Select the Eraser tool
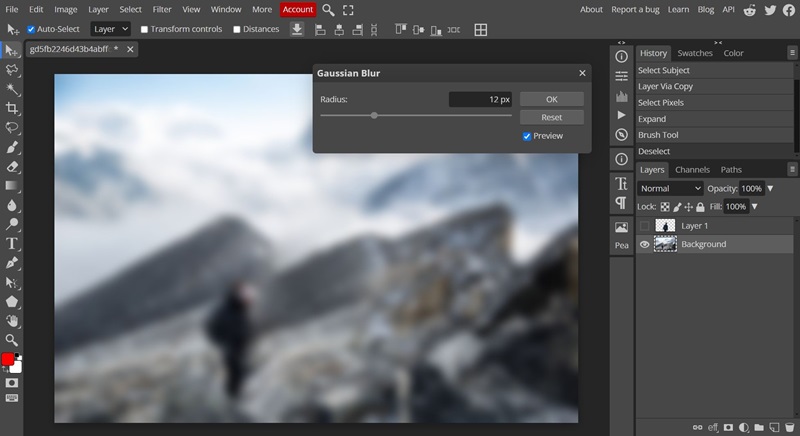Screen dimensions: 800x436 [11, 167]
